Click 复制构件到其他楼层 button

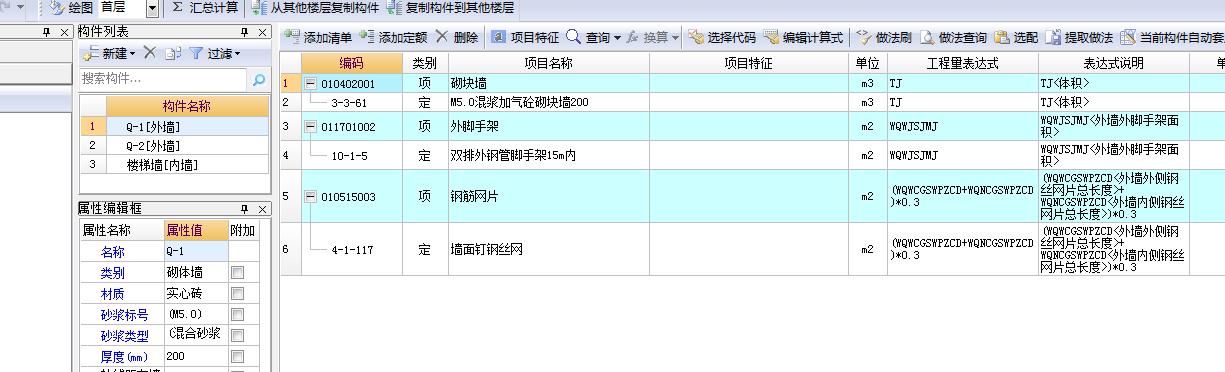pos(450,8)
